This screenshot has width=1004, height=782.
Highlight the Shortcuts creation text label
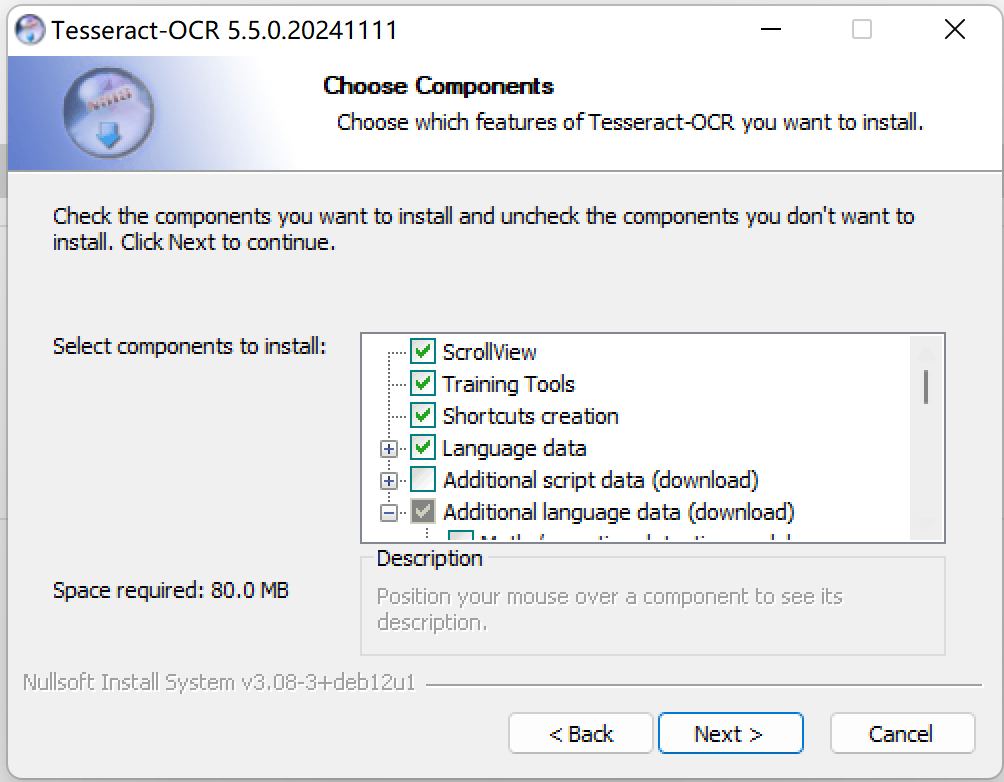point(531,416)
